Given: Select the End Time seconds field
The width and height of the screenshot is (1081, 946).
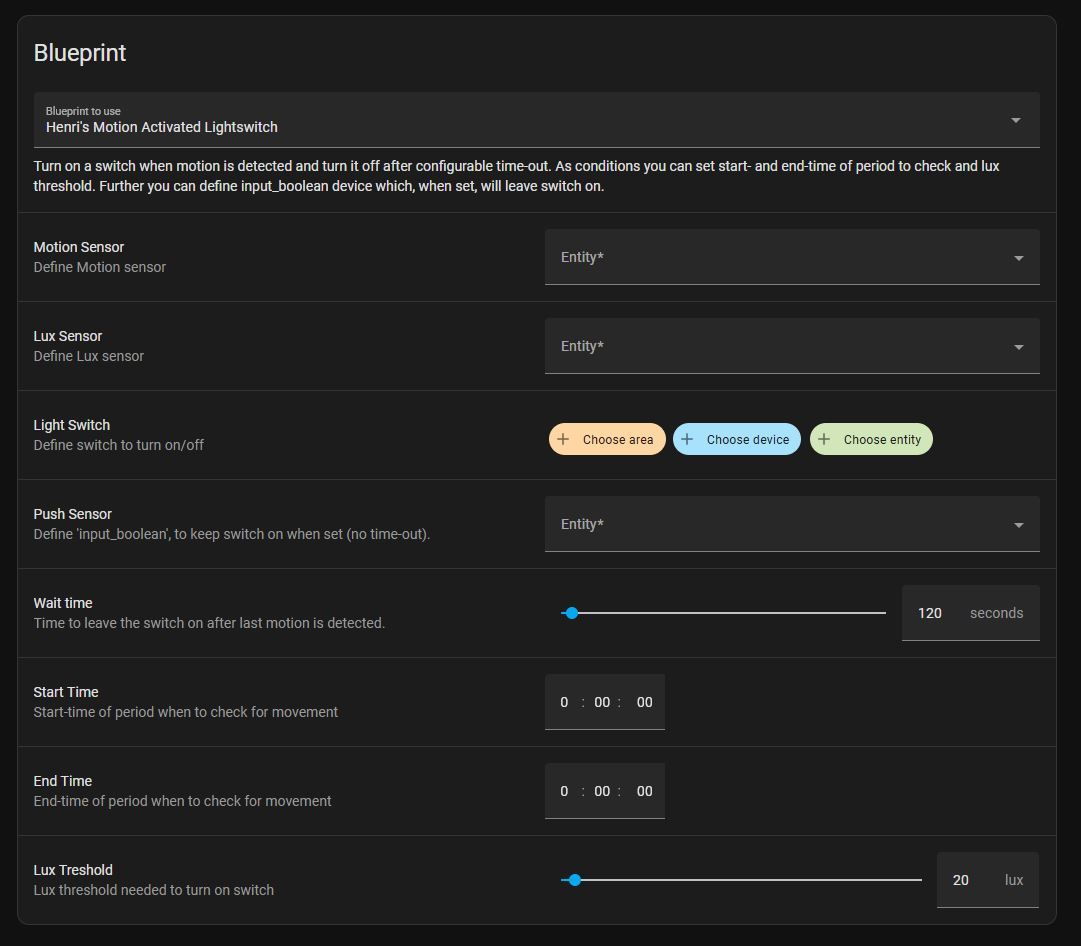Looking at the screenshot, I should pos(644,791).
